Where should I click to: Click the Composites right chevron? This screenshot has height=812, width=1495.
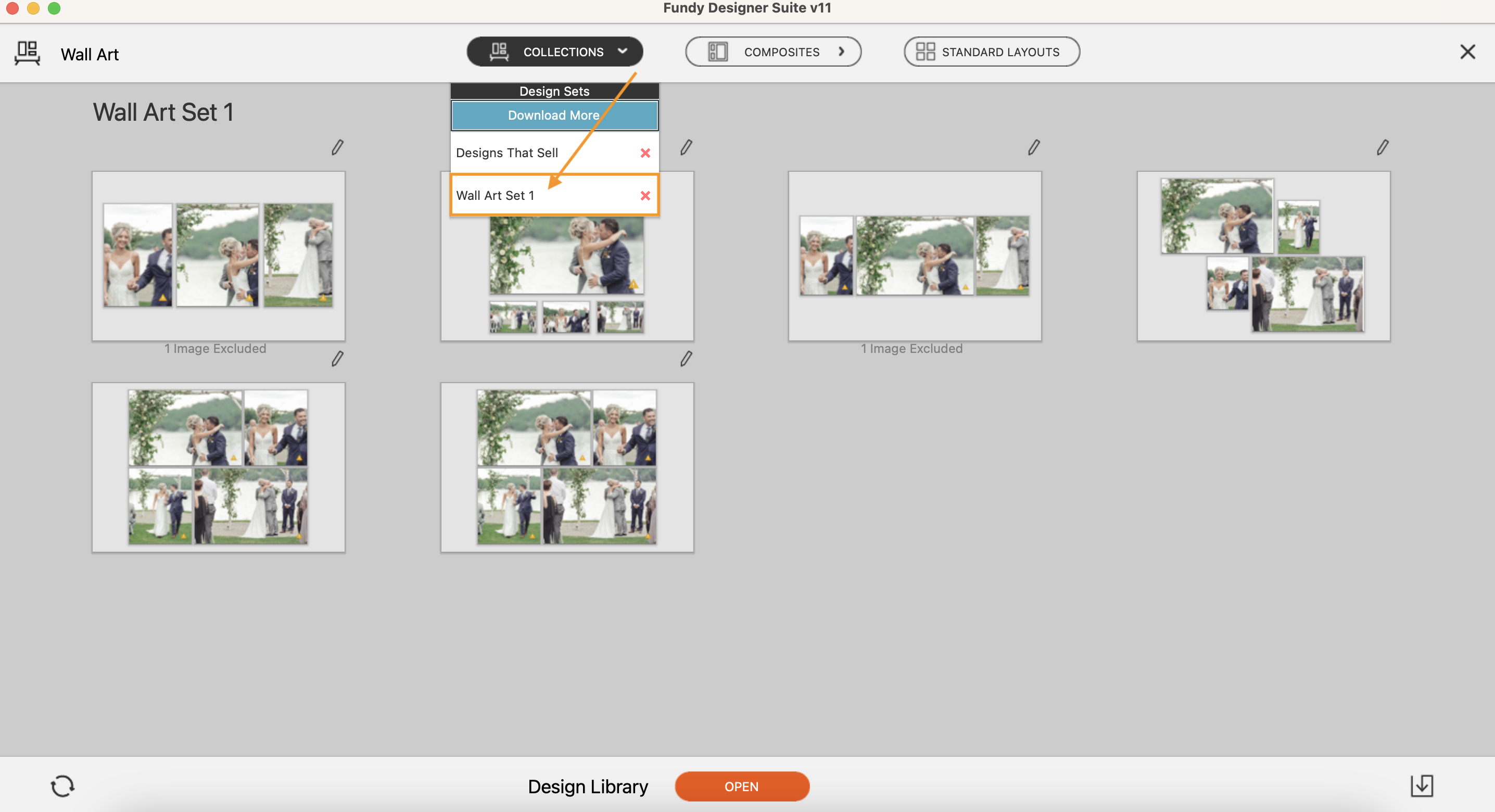tap(841, 52)
